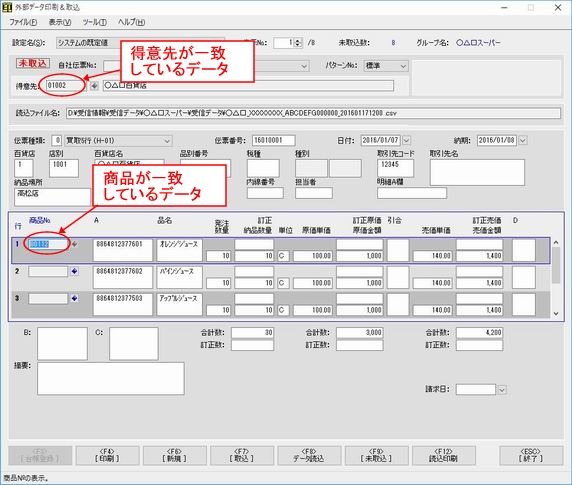Click the 得意先 code field 01002
This screenshot has height=485, width=572.
(65, 86)
